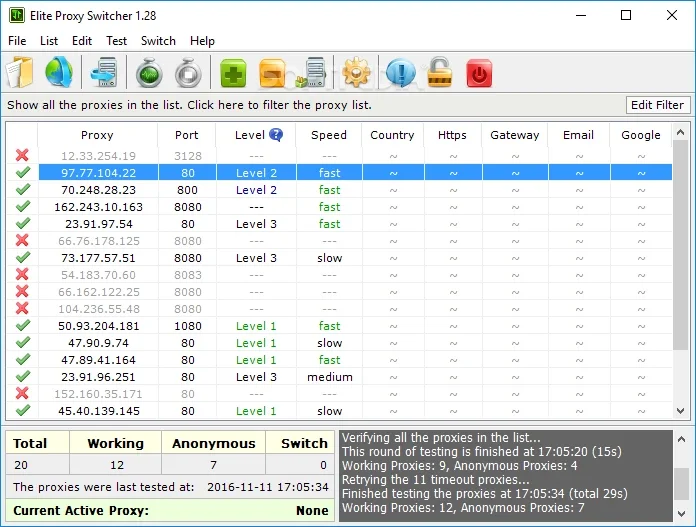Click the globe download proxy list icon
This screenshot has height=527, width=696.
[59, 72]
